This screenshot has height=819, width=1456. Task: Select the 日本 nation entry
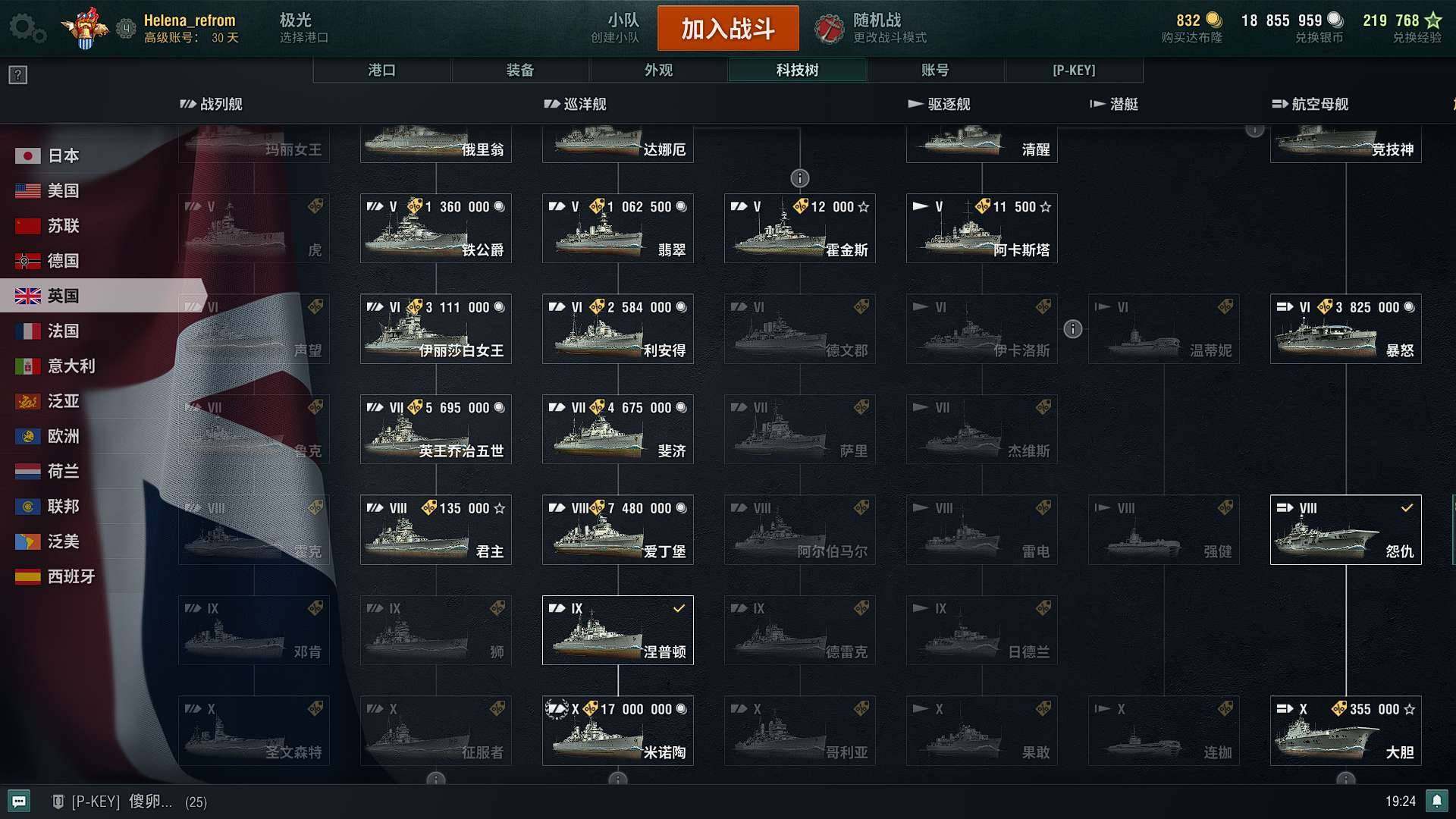tap(47, 155)
